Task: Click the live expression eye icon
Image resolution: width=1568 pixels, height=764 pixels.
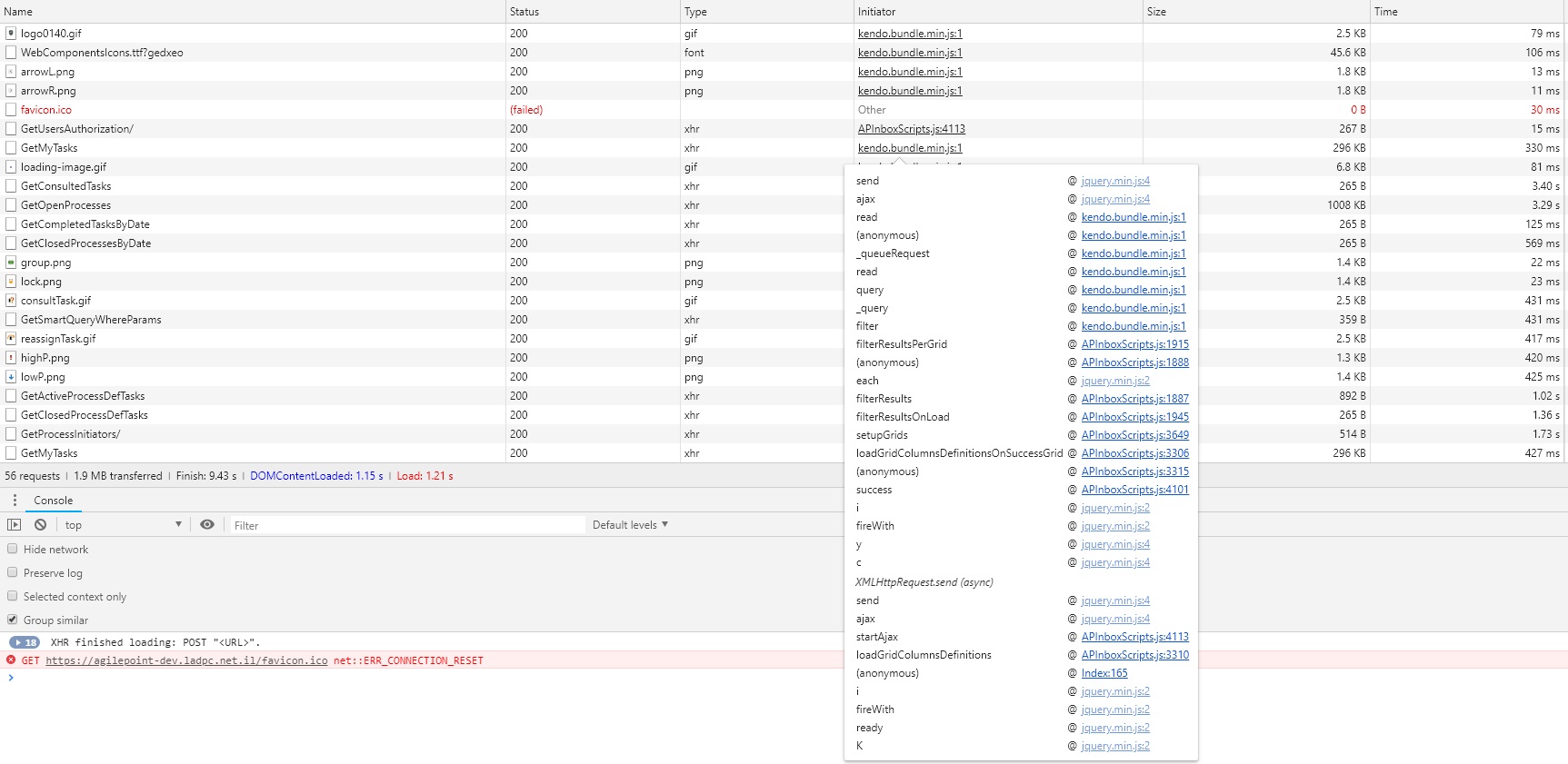Action: point(207,525)
